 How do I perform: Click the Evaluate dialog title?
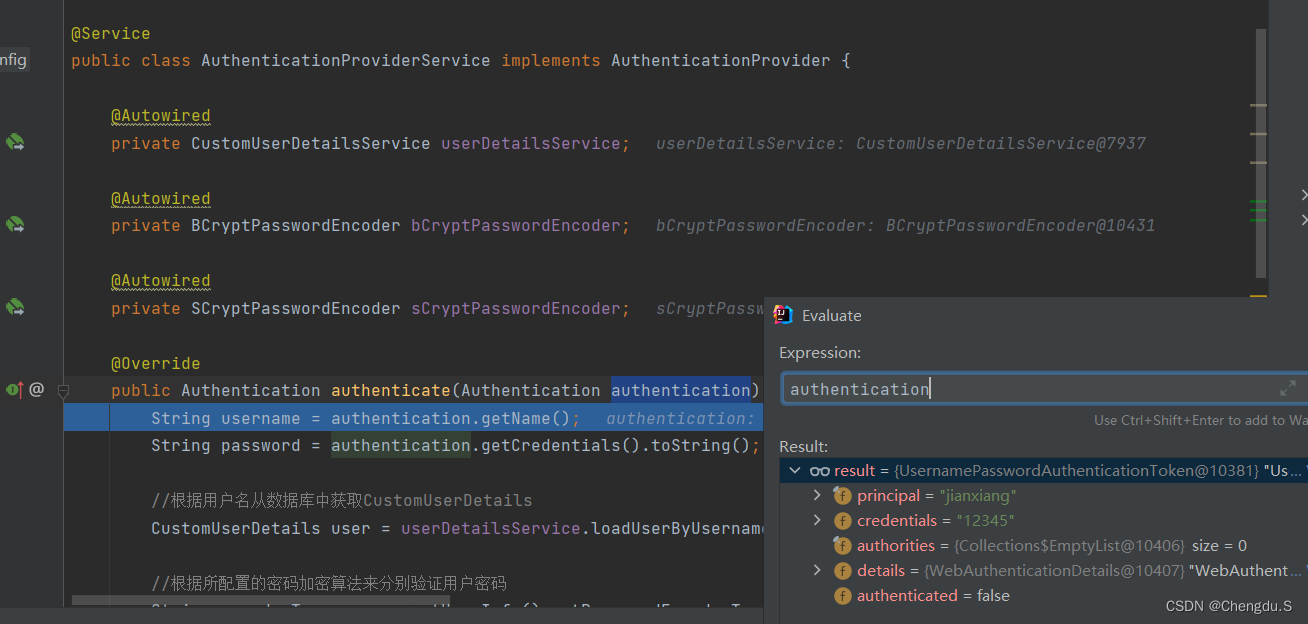pyautogui.click(x=832, y=315)
